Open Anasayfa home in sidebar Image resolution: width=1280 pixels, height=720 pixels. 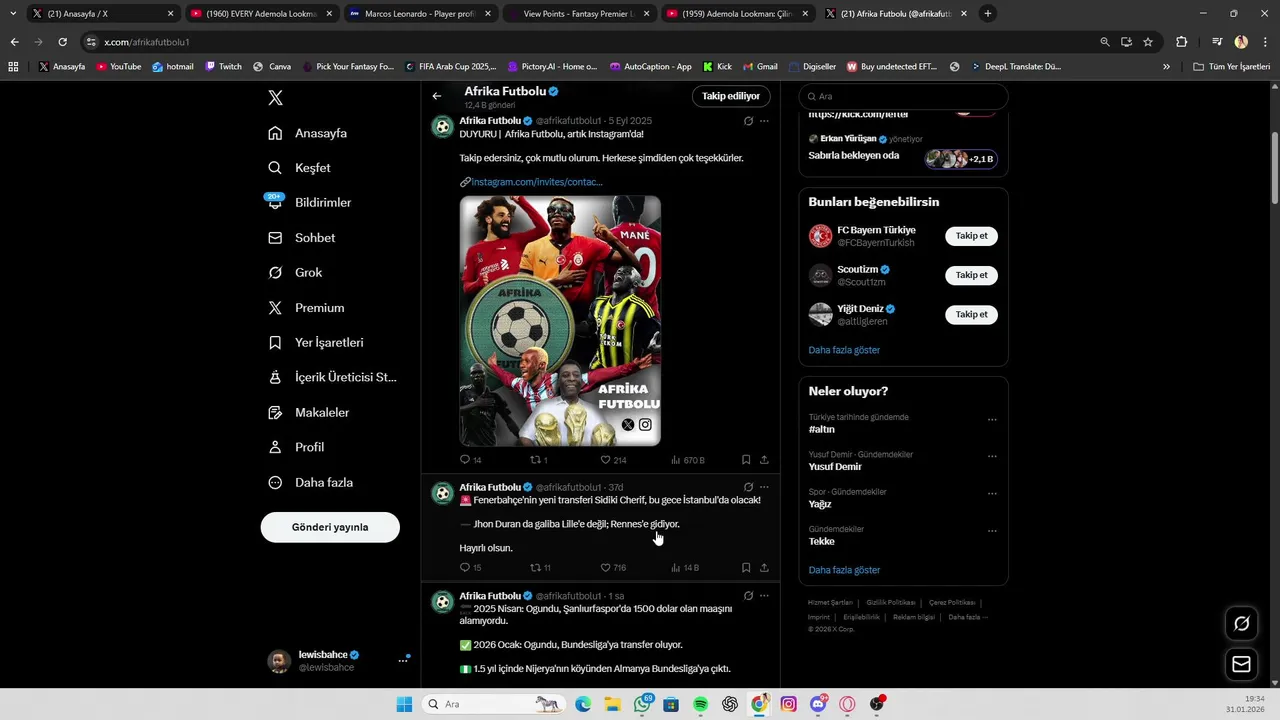[308, 133]
